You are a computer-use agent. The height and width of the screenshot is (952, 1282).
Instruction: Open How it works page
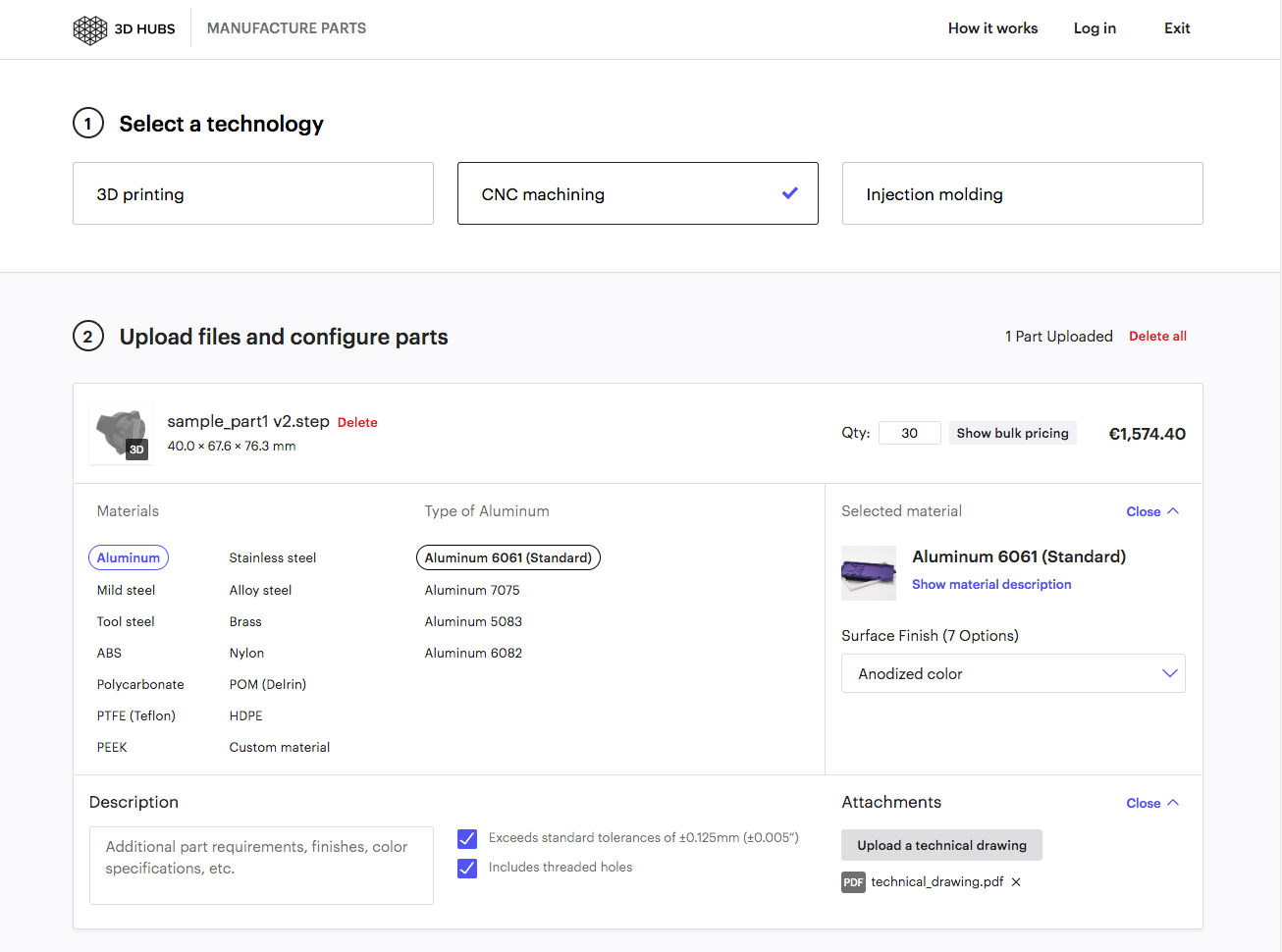coord(992,28)
